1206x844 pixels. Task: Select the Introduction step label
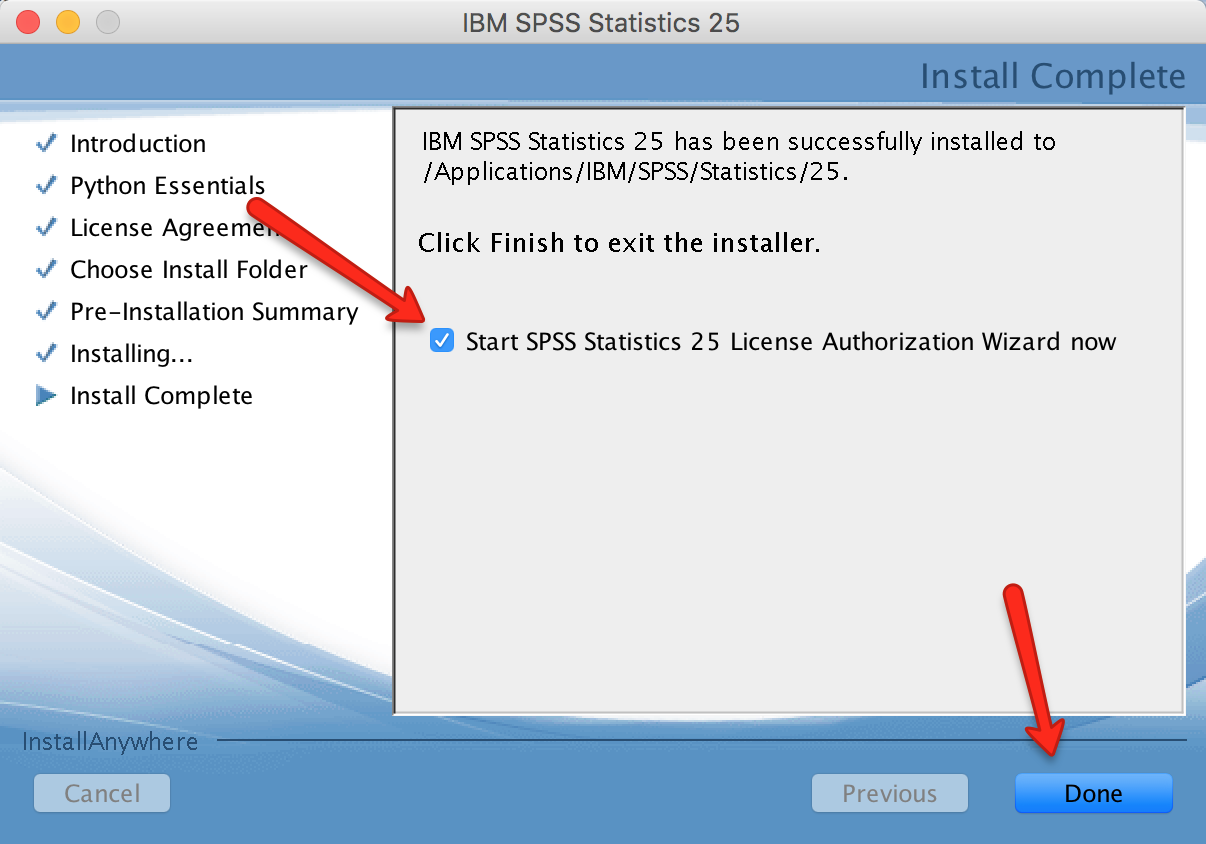tap(138, 144)
